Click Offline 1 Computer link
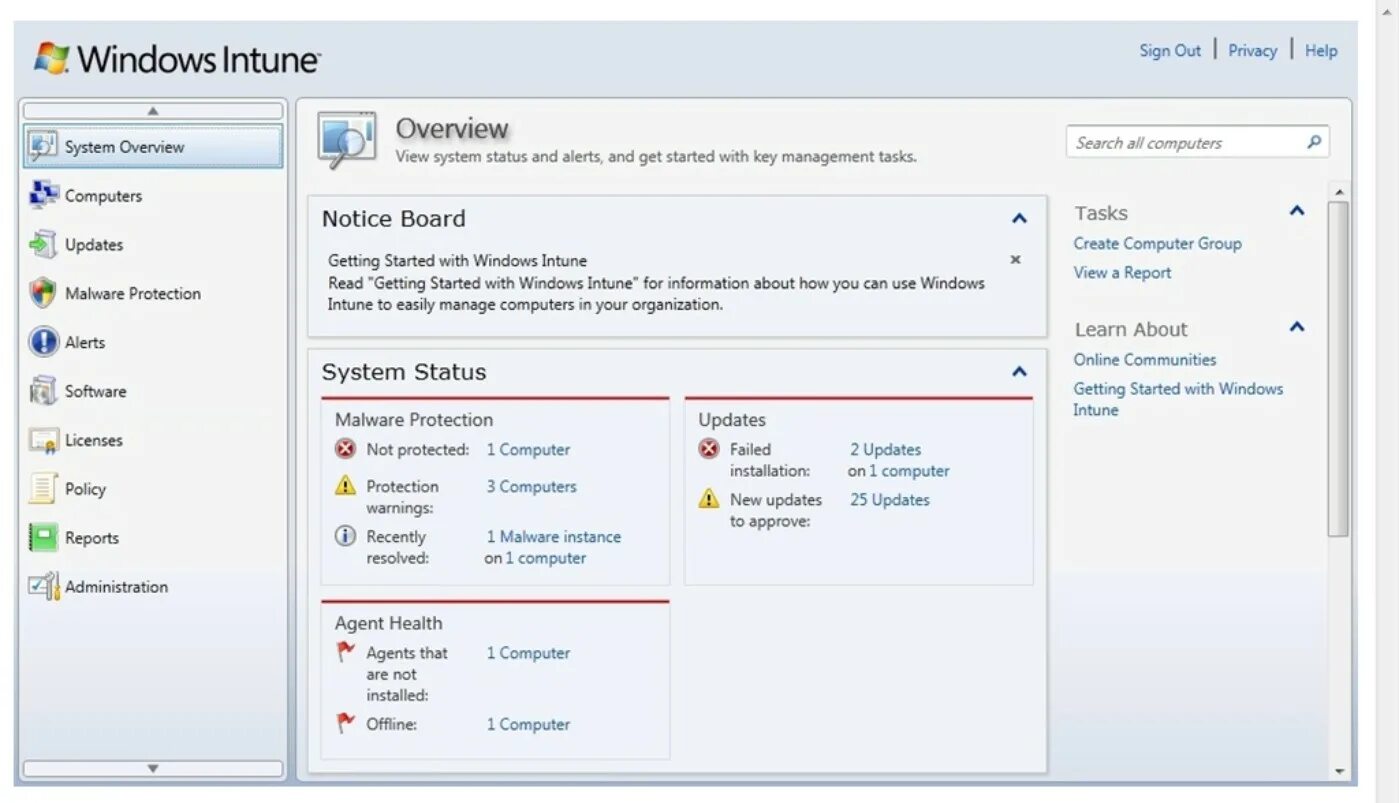Image resolution: width=1399 pixels, height=803 pixels. pos(528,724)
